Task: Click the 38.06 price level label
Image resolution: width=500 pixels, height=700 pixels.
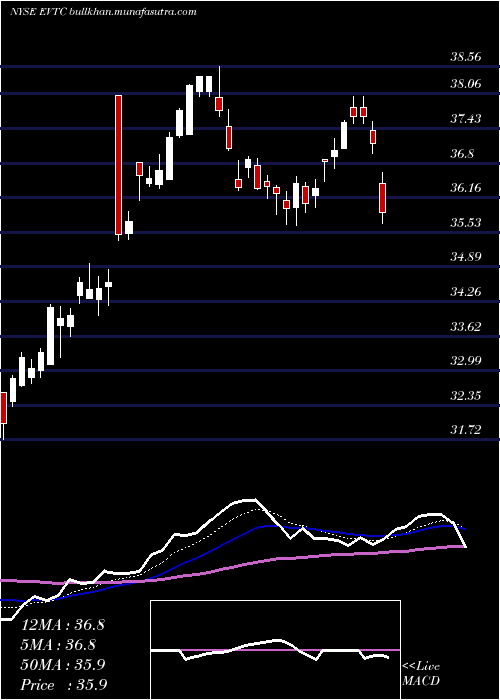Action: [466, 84]
